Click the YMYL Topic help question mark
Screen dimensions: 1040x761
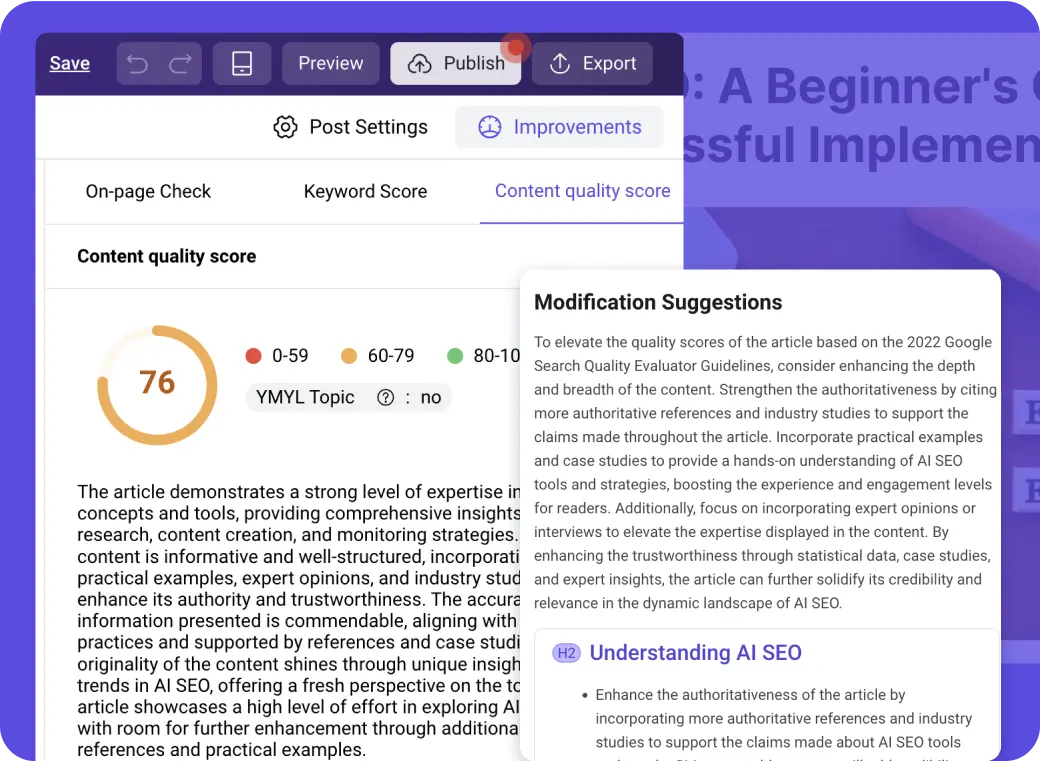(386, 397)
